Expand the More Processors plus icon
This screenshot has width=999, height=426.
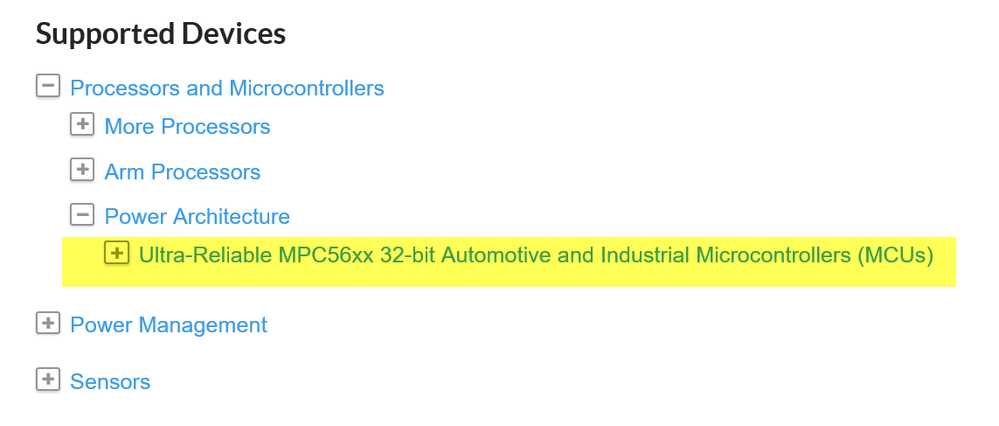pos(82,125)
